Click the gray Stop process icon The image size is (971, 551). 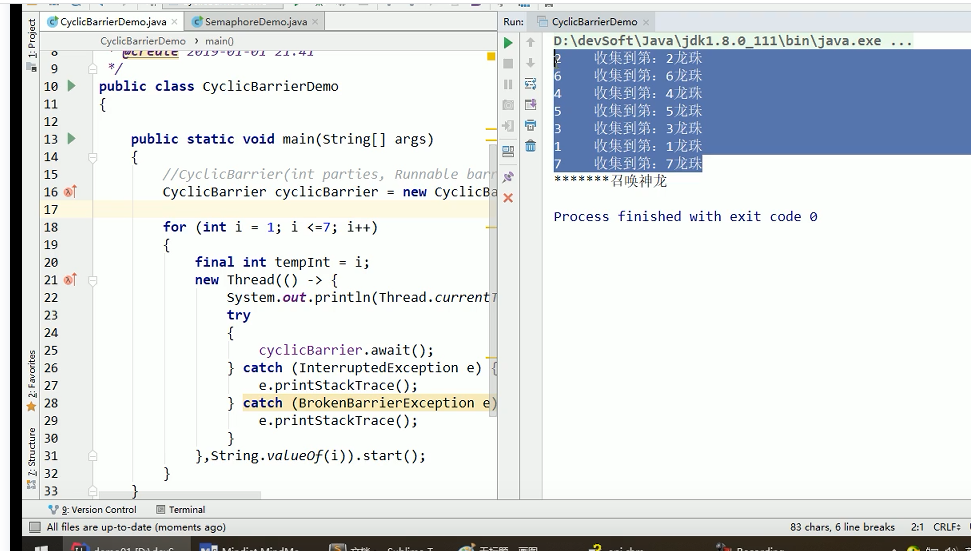tap(508, 64)
